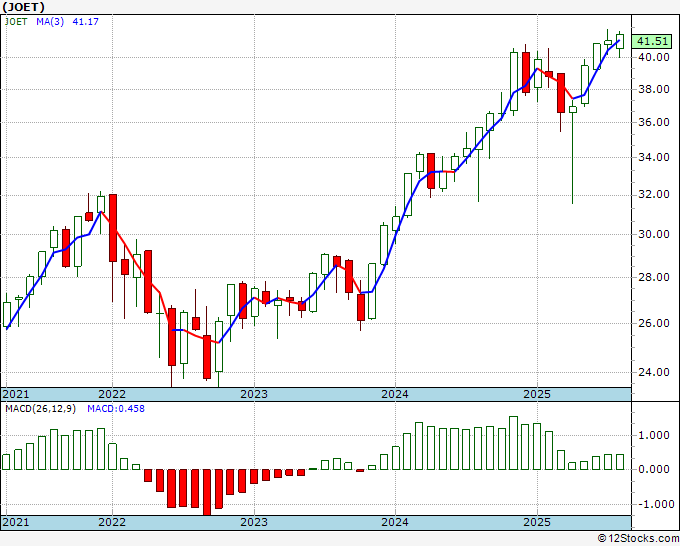This screenshot has height=546, width=680.
Task: Click the 34.00 price axis label
Action: click(x=654, y=157)
